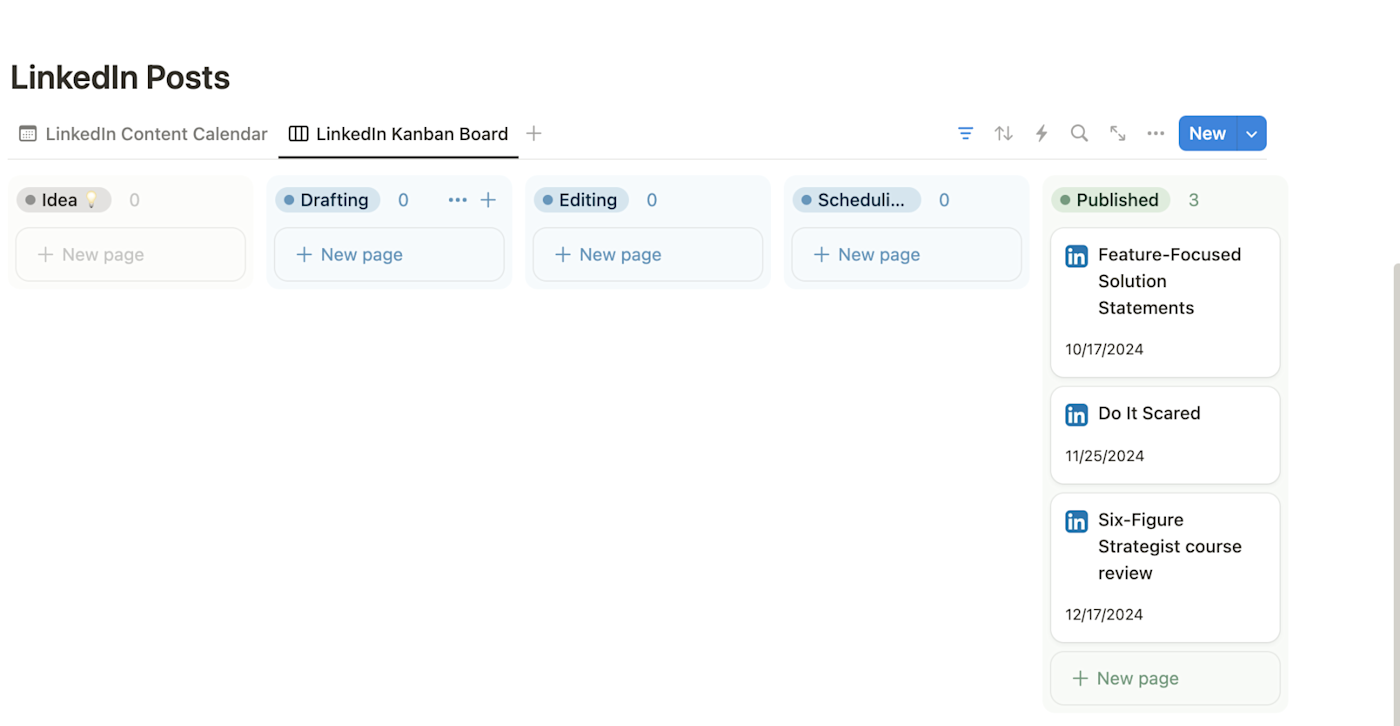The height and width of the screenshot is (726, 1400).
Task: Open the Do It Scared card
Action: tap(1165, 435)
